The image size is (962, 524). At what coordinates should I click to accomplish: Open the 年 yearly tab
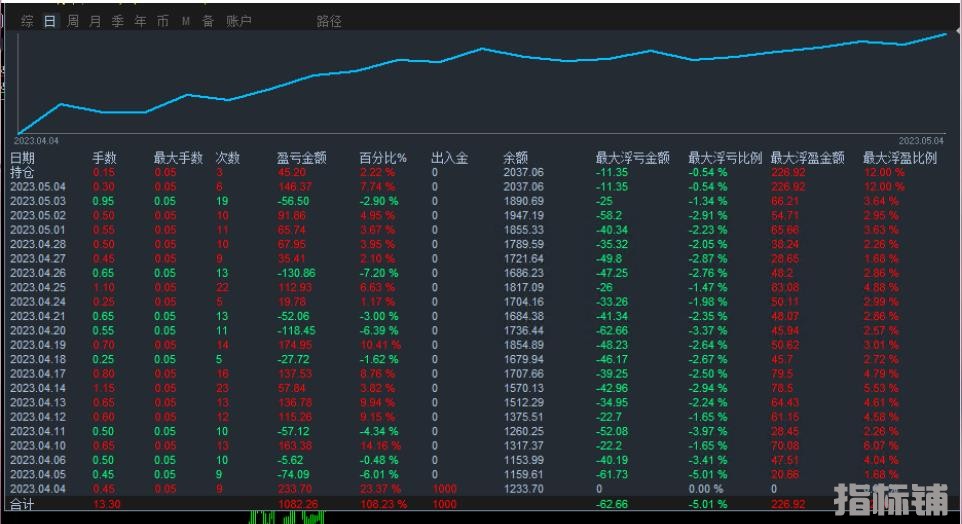(140, 21)
